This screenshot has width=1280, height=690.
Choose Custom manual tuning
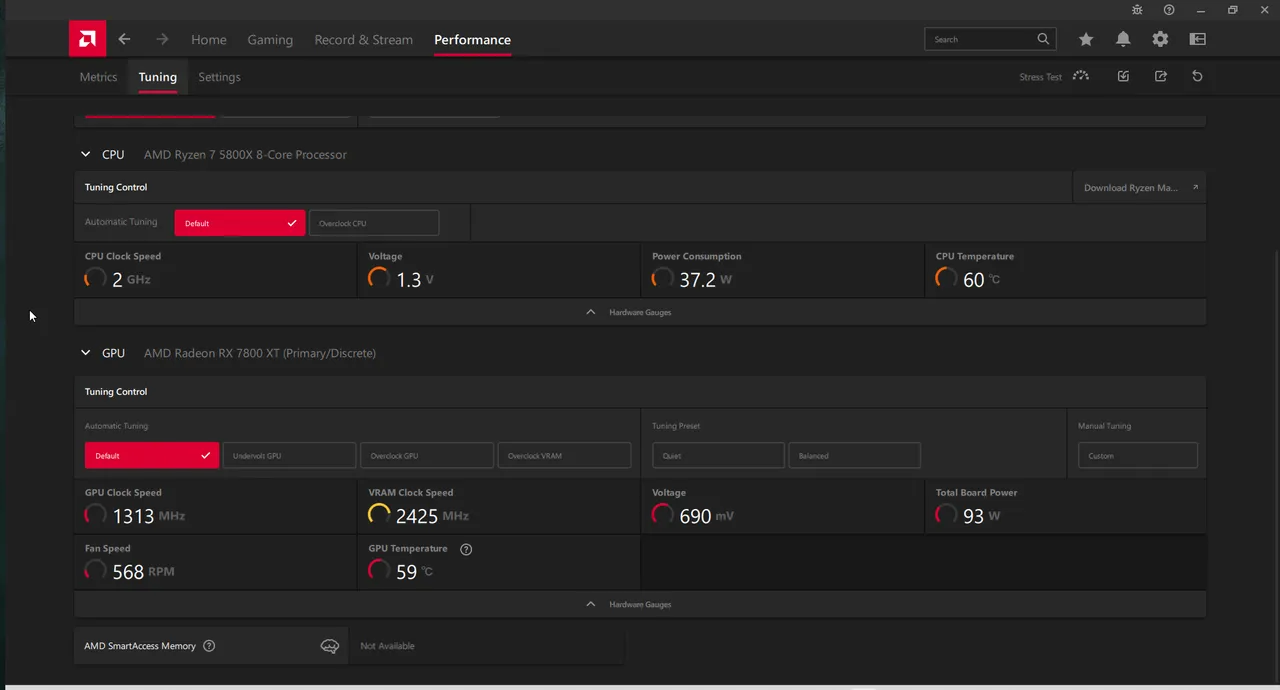click(1137, 456)
